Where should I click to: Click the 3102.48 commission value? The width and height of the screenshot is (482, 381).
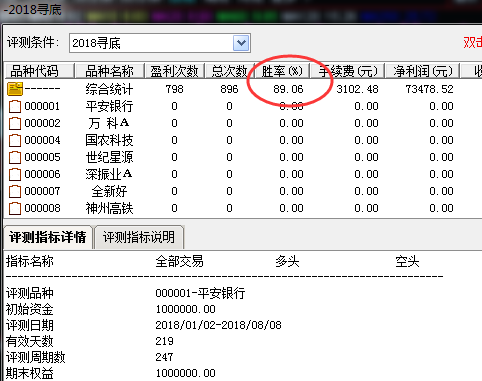357,89
